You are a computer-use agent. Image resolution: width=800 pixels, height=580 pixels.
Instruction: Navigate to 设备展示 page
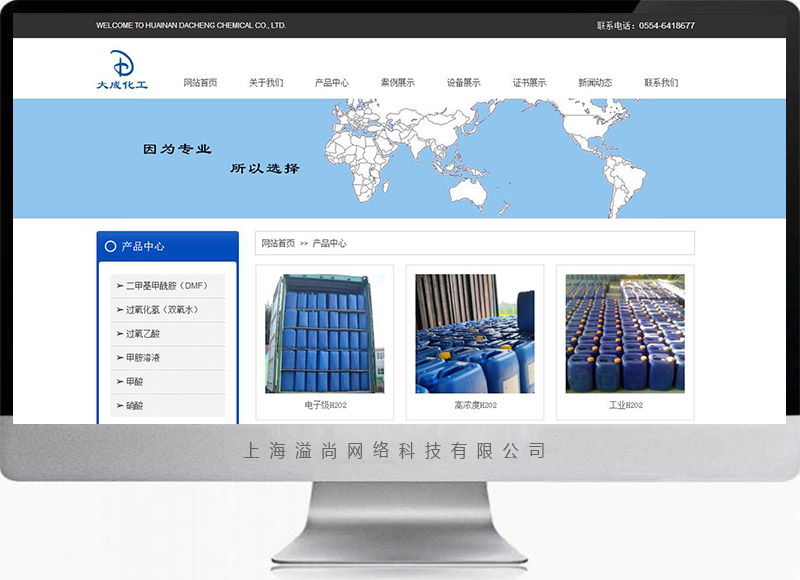[x=463, y=83]
